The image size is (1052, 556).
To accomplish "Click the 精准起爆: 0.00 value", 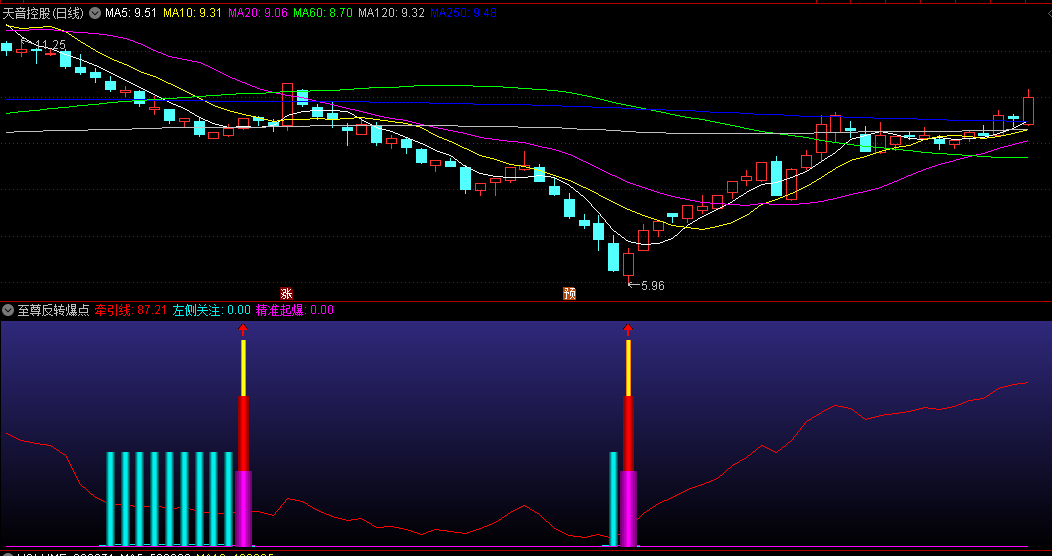I will [295, 310].
